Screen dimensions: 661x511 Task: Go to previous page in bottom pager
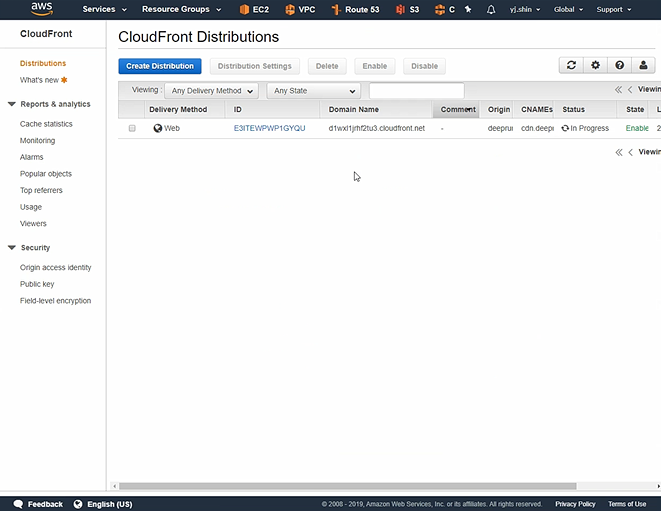pyautogui.click(x=631, y=152)
